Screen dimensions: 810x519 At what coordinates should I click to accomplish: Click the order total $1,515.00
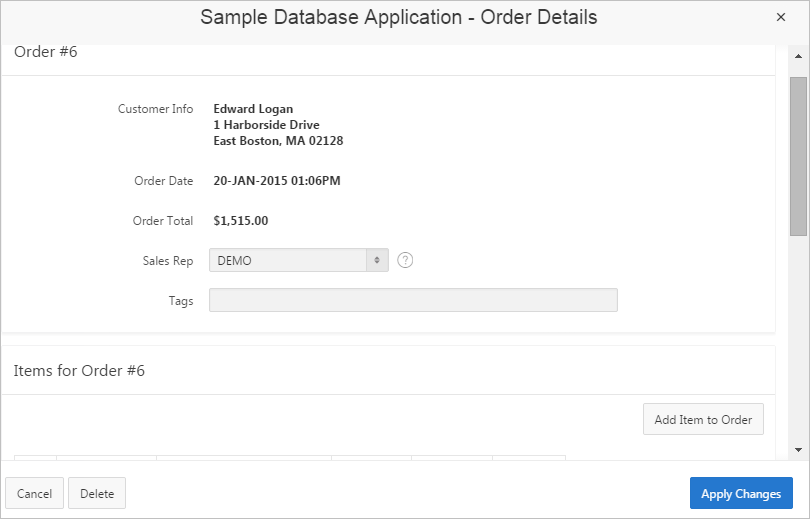click(x=241, y=221)
